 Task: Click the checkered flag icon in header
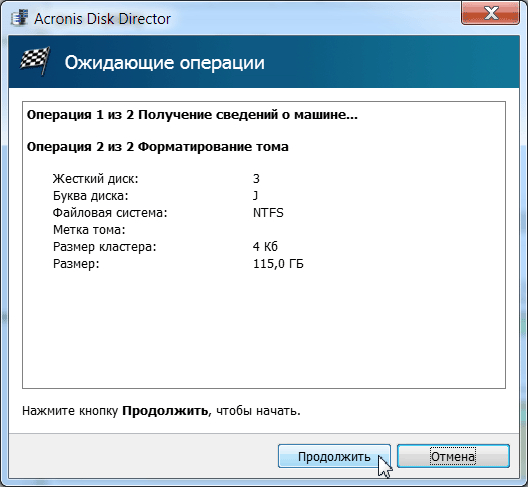click(35, 61)
